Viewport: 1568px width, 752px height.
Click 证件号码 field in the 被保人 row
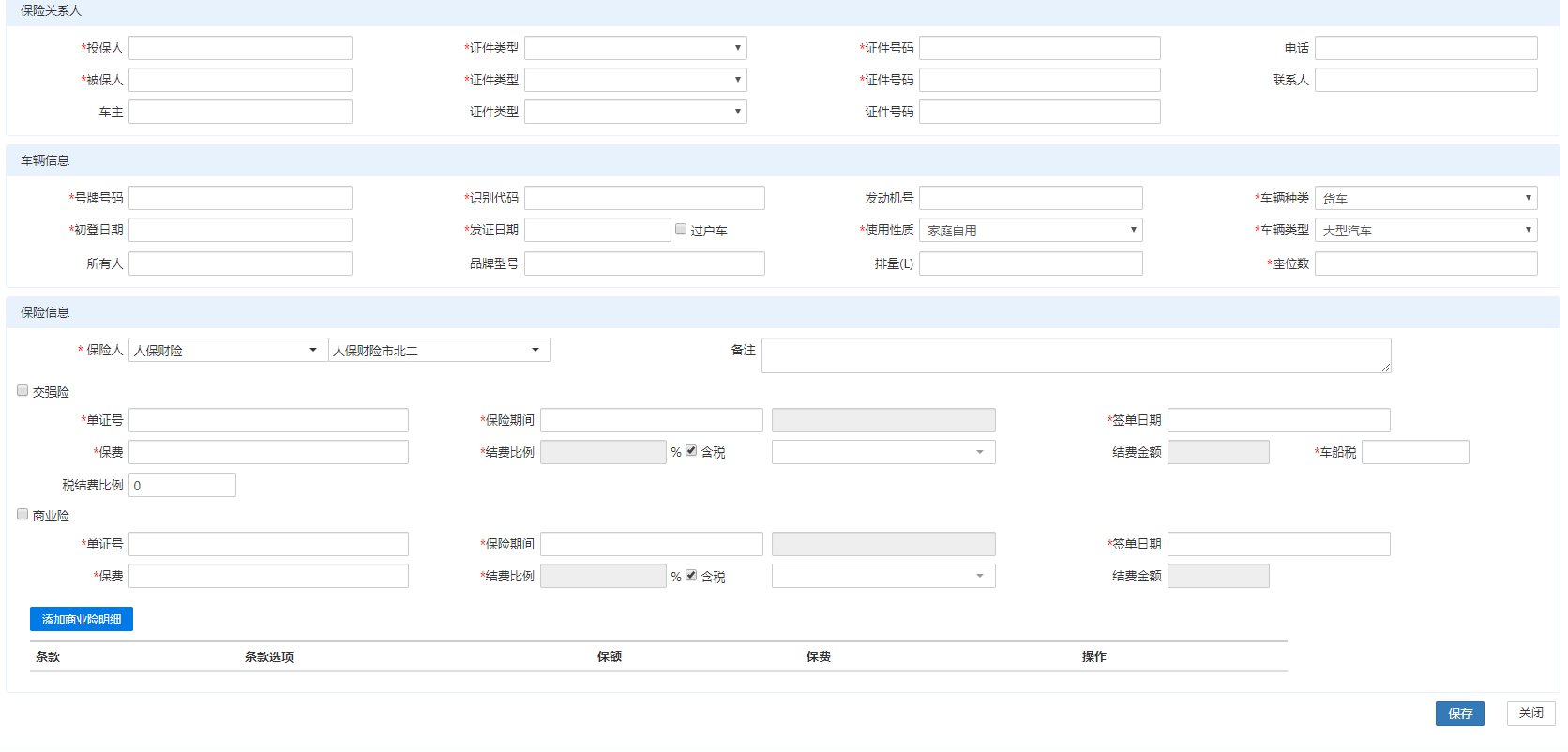coord(1040,80)
